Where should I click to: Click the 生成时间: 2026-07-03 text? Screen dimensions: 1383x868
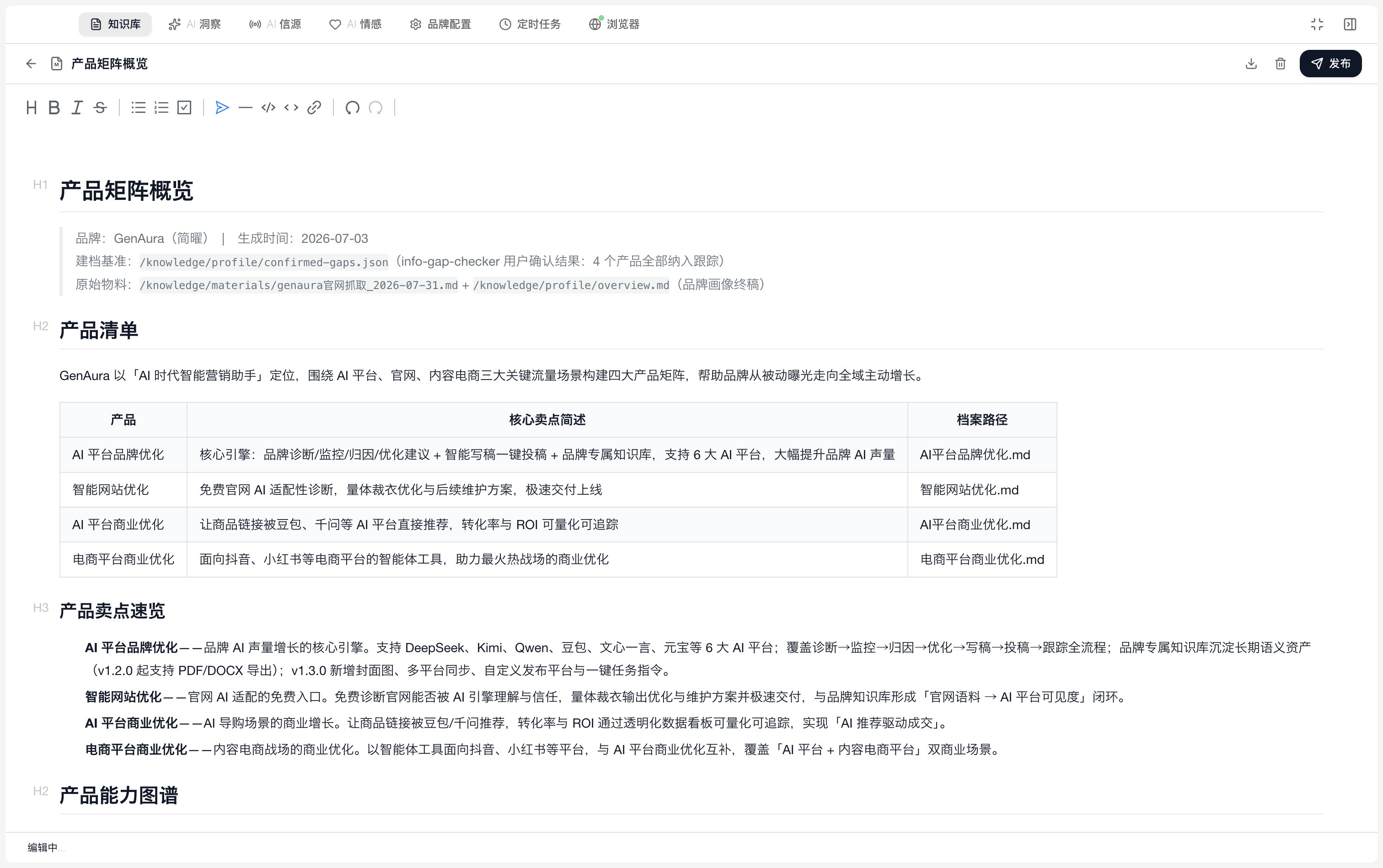(303, 238)
